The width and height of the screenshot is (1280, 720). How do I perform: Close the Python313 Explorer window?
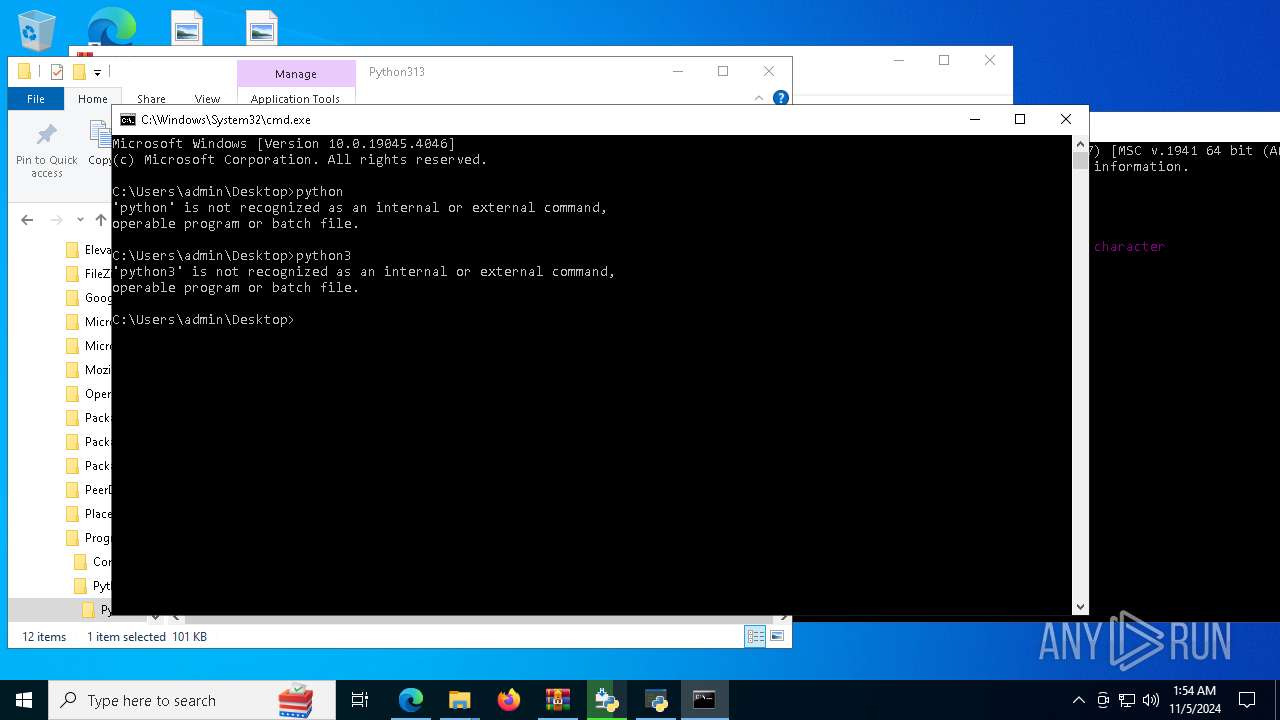tap(769, 71)
